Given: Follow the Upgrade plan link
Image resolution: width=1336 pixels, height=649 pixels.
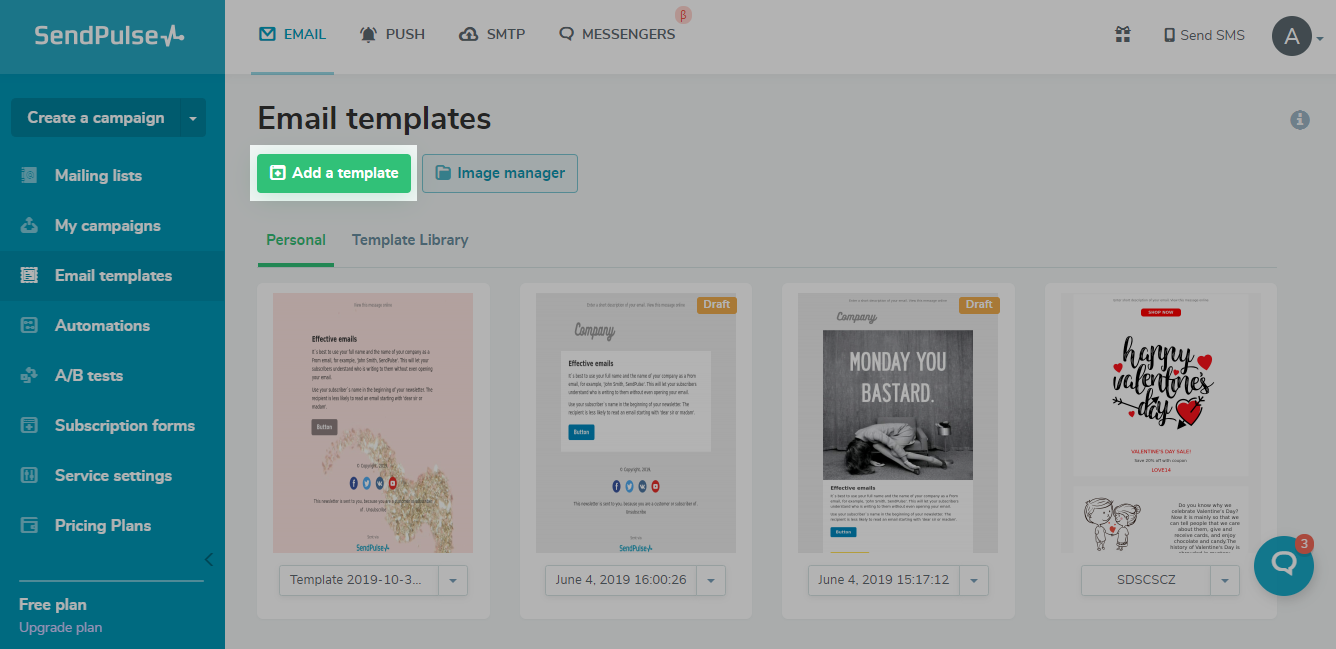Looking at the screenshot, I should point(60,627).
